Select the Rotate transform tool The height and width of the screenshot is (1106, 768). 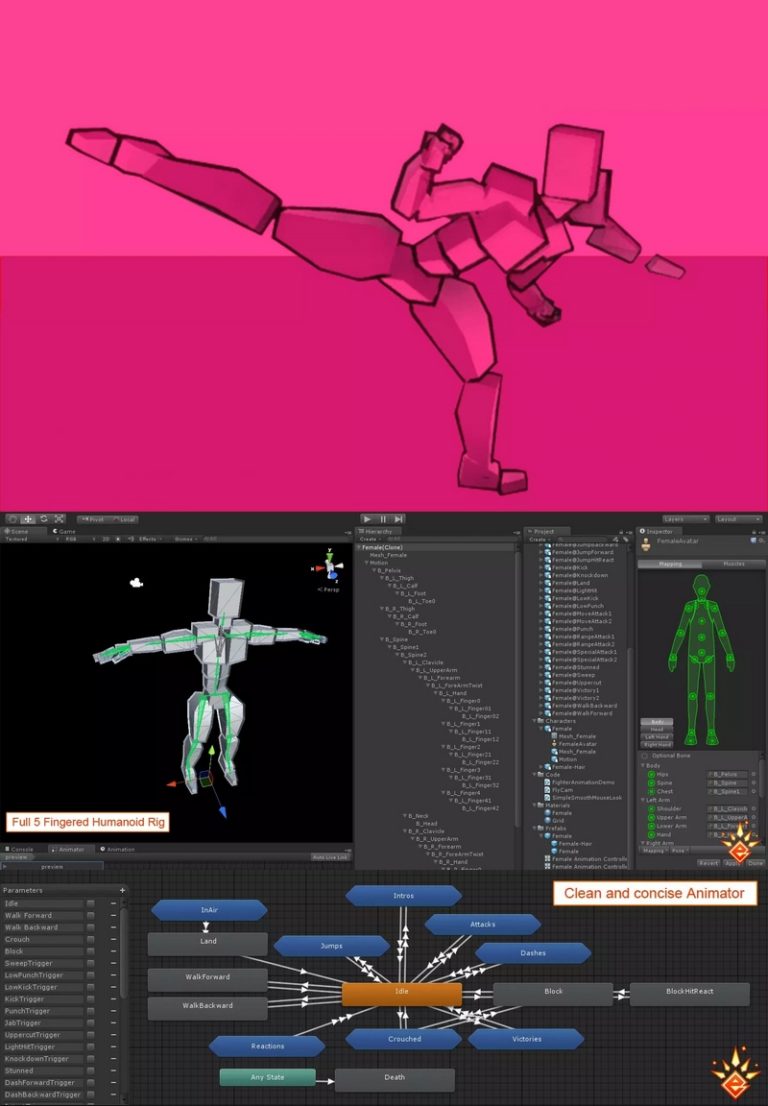44,518
